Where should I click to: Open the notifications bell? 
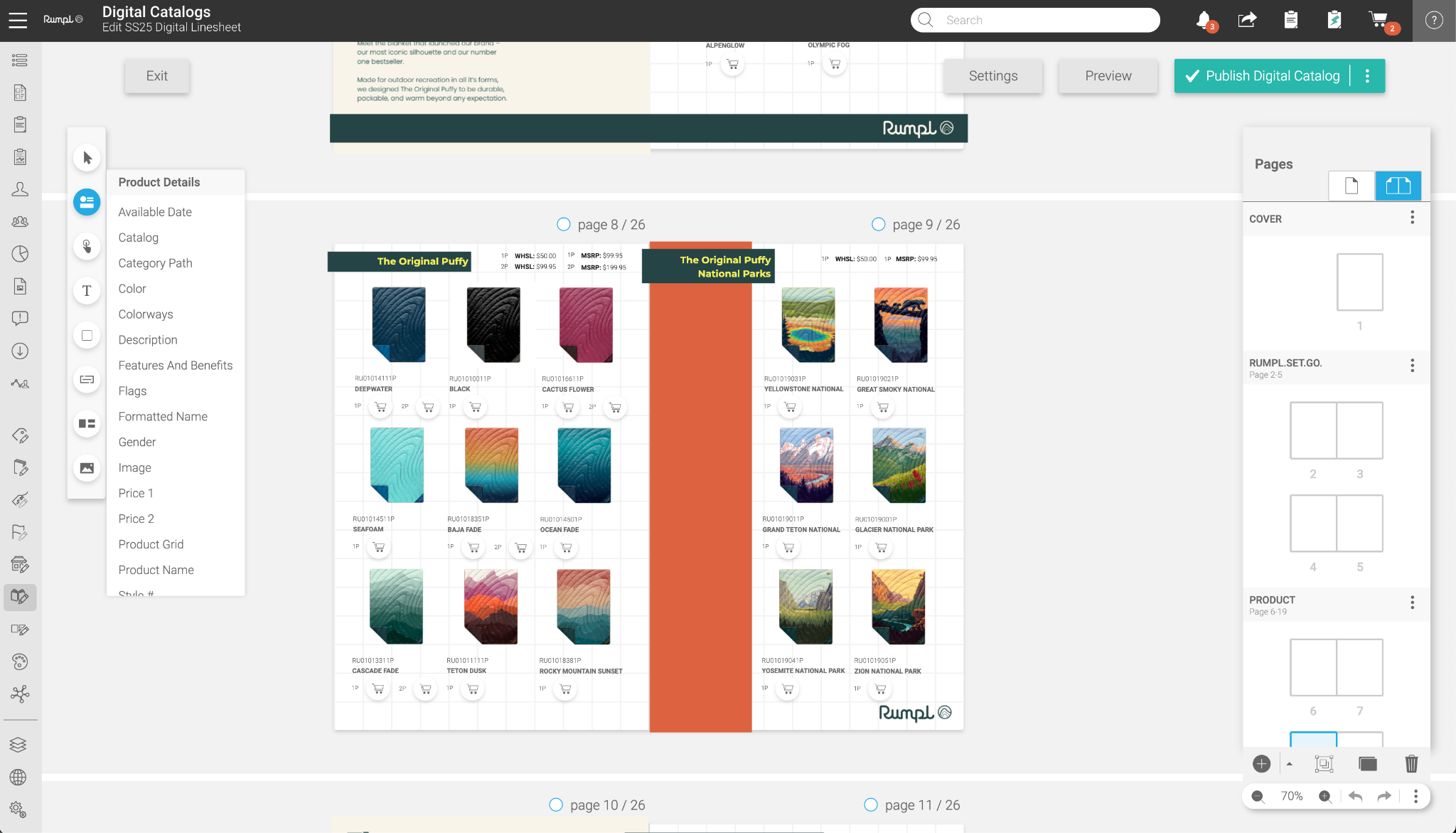[x=1204, y=20]
